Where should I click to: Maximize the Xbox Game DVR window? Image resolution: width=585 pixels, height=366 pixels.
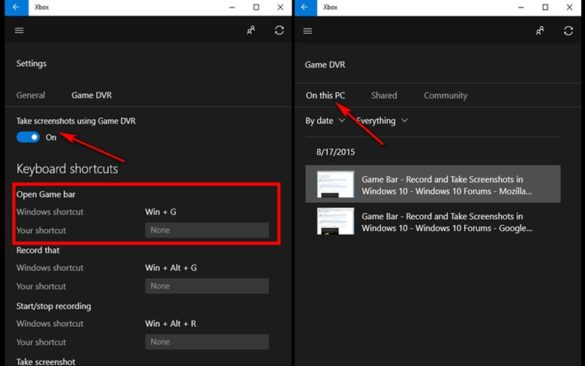pyautogui.click(x=545, y=7)
